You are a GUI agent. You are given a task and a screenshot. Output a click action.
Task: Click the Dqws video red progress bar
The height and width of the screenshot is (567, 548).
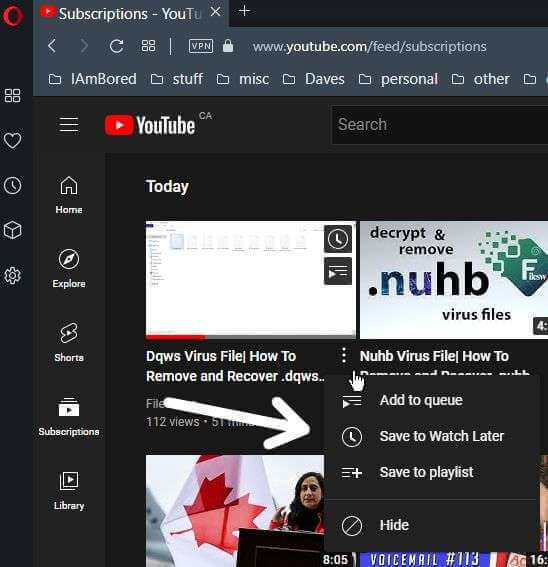coord(176,337)
